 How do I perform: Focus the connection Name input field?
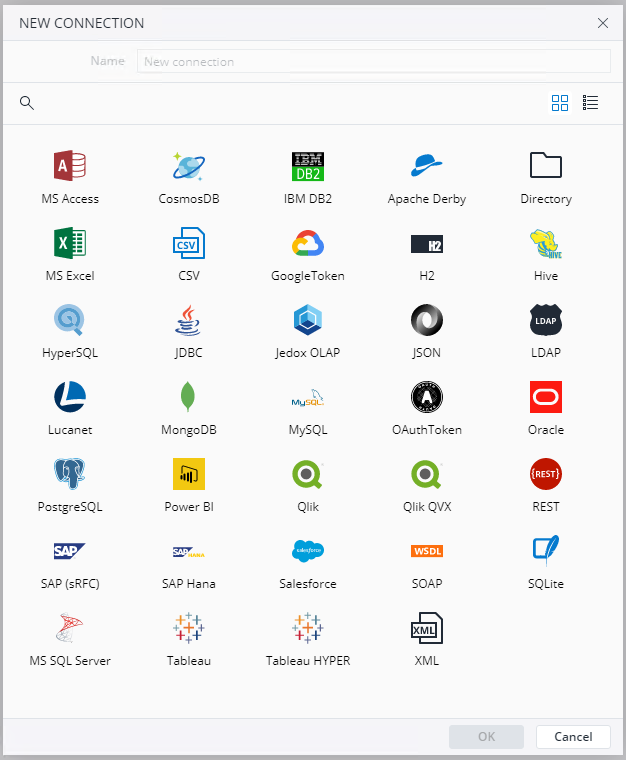click(x=374, y=61)
